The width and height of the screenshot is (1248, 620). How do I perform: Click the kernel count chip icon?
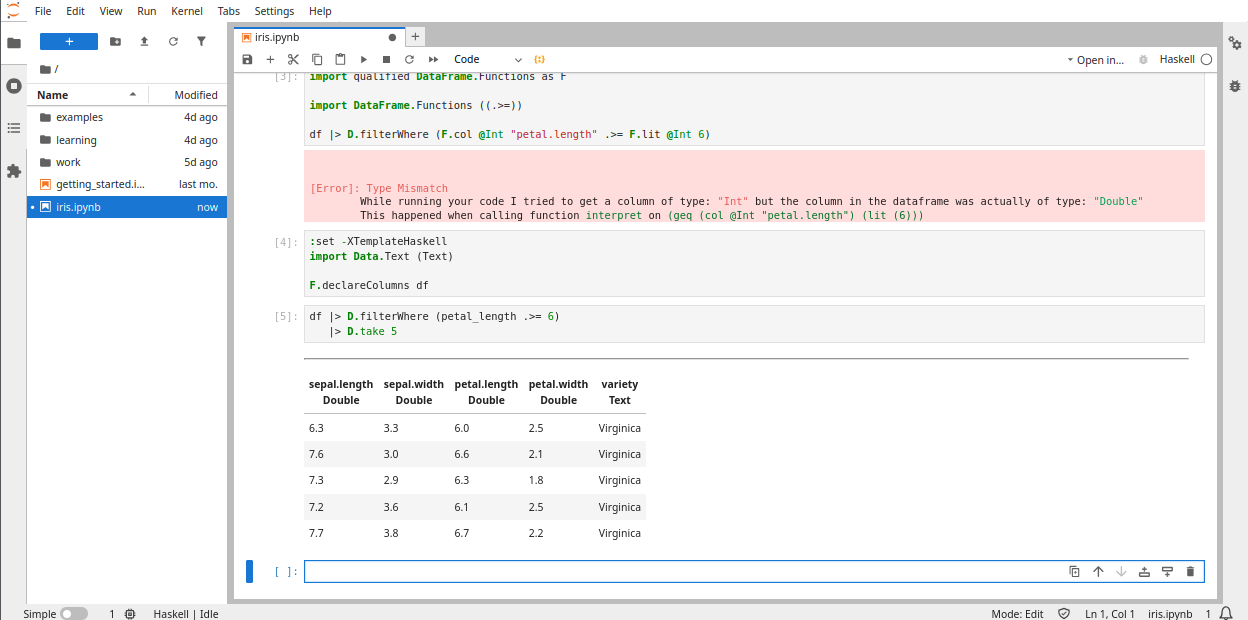coord(130,614)
